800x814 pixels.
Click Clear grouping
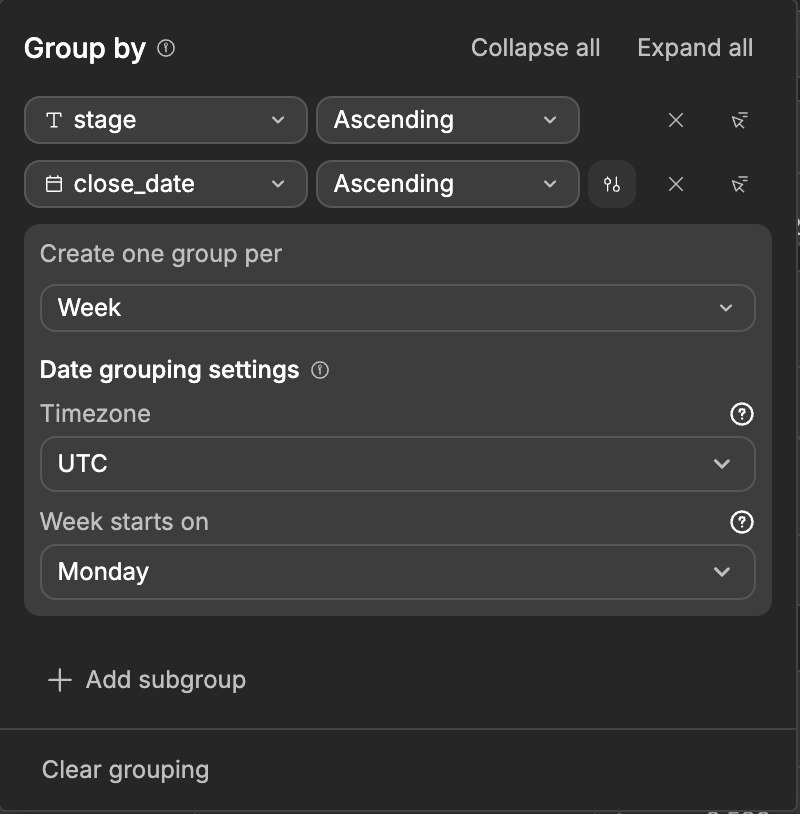coord(125,770)
